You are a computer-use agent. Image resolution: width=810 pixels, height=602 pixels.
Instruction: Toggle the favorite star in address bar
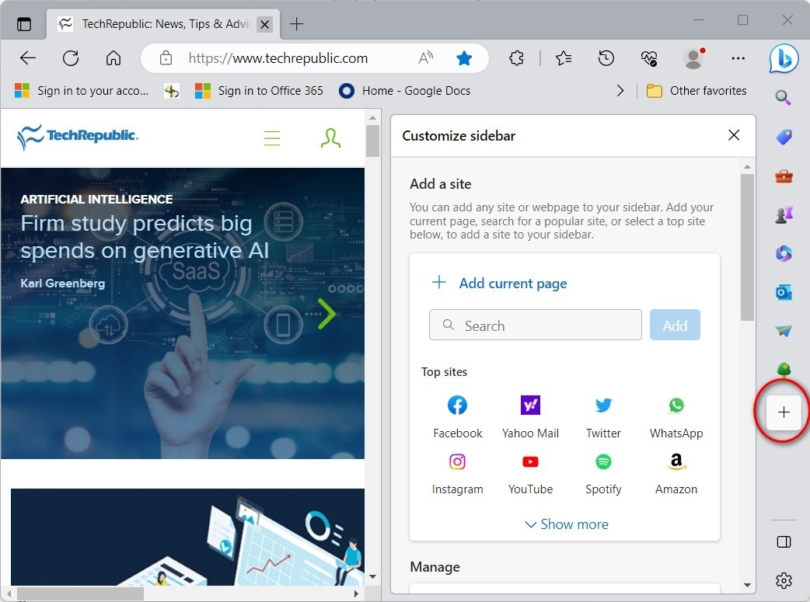[464, 58]
